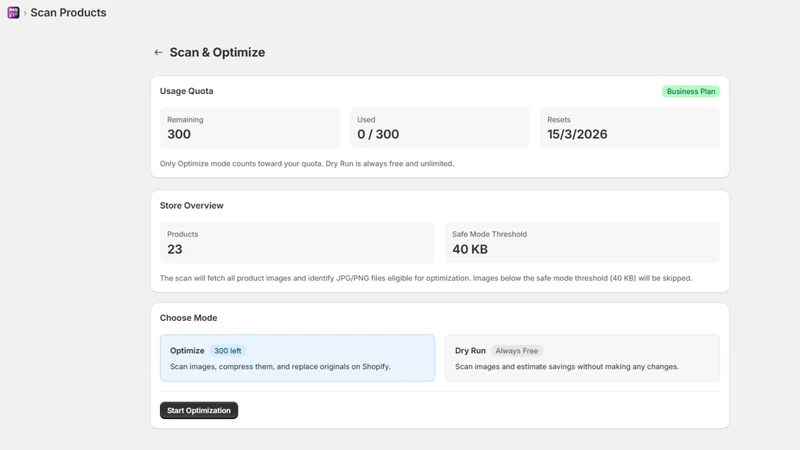This screenshot has height=450, width=800.
Task: Click the description 'Scan images, compress them, and replace originals'
Action: 280,366
